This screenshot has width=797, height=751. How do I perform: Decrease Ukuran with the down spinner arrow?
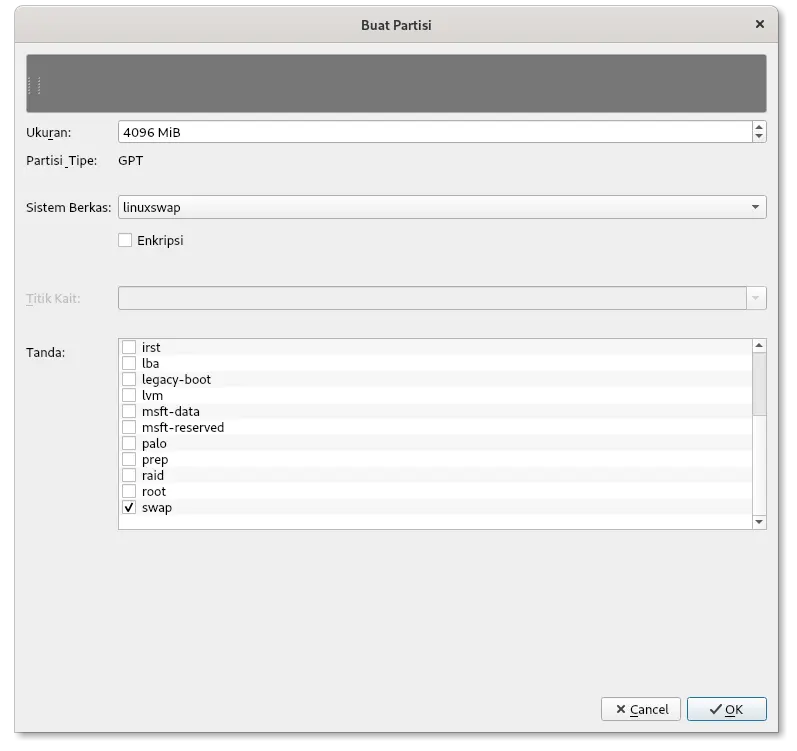759,137
